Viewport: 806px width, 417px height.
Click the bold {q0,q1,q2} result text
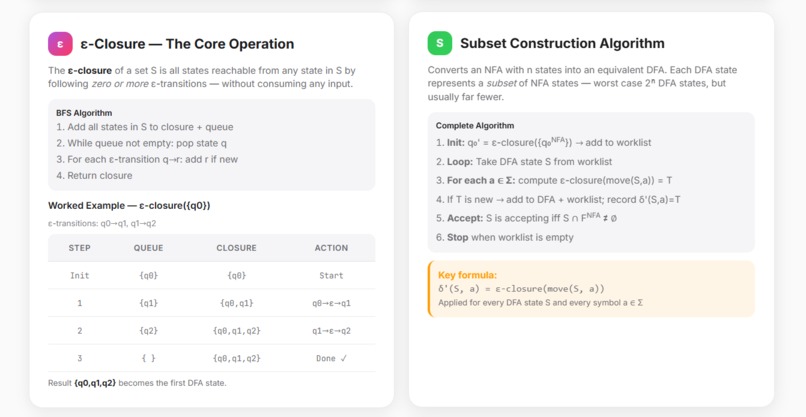coord(95,383)
